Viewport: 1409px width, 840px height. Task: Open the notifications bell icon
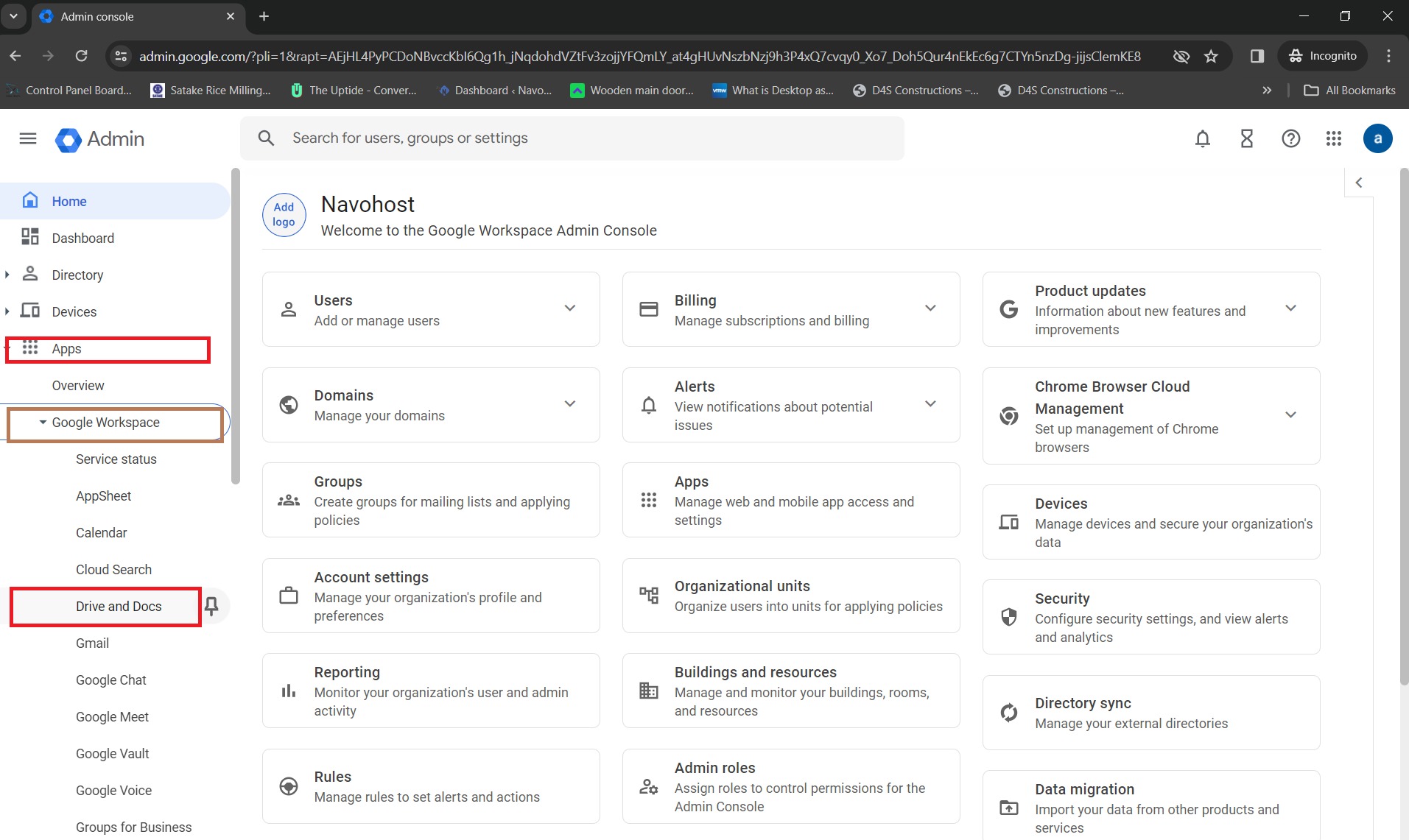tap(1202, 138)
